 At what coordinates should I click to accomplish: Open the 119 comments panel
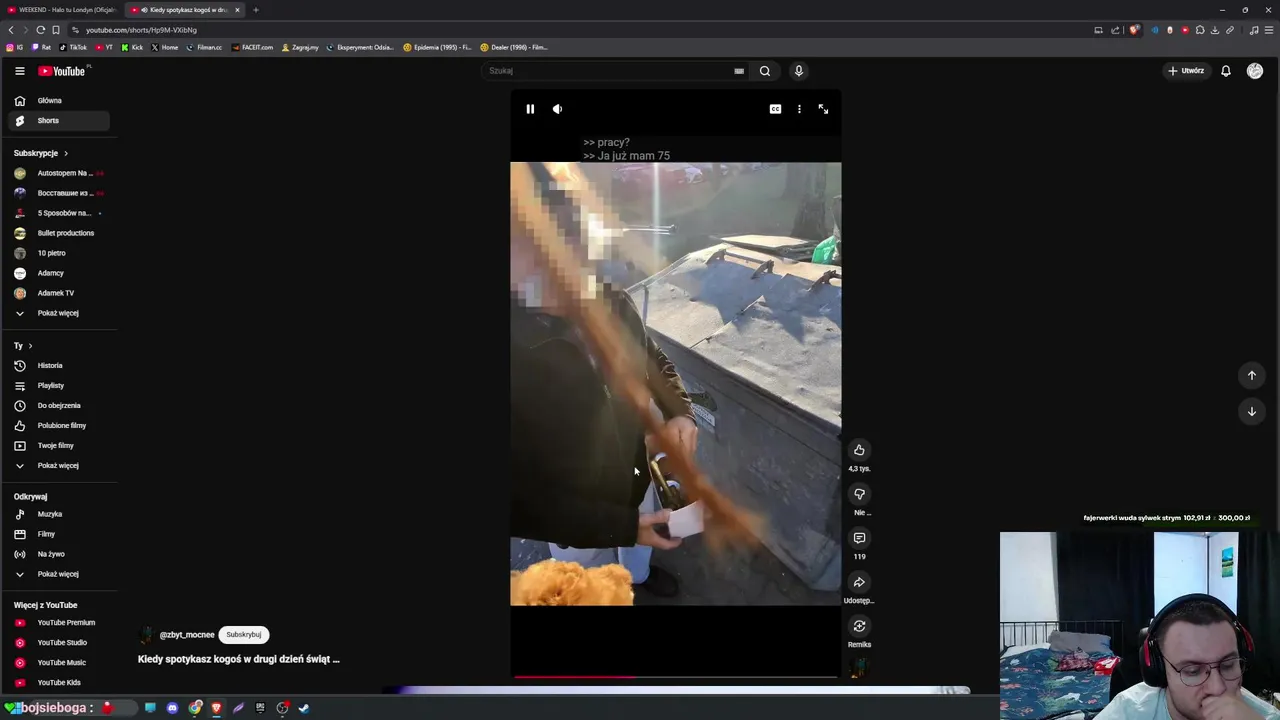tap(859, 538)
